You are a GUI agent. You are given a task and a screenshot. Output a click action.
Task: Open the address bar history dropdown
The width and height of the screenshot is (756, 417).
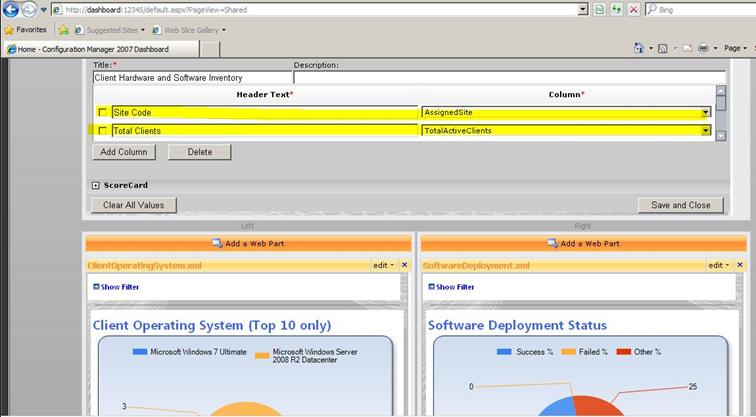583,9
